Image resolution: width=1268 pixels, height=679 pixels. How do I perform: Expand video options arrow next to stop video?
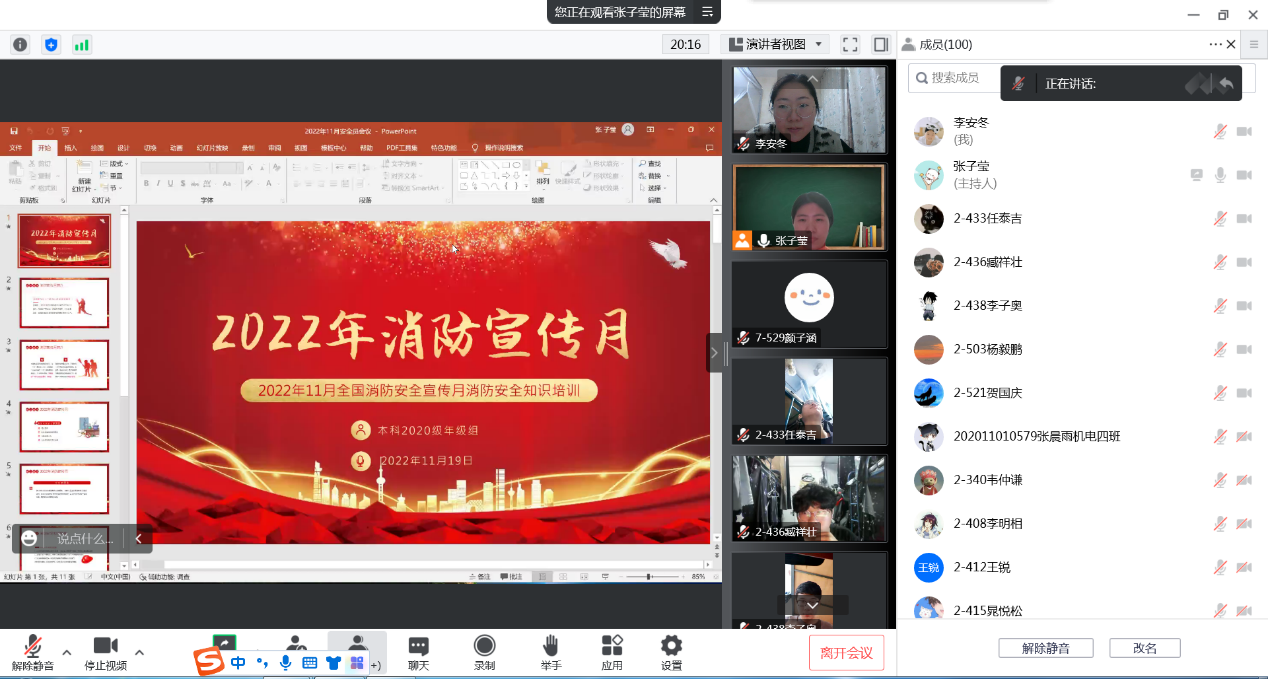tap(139, 653)
